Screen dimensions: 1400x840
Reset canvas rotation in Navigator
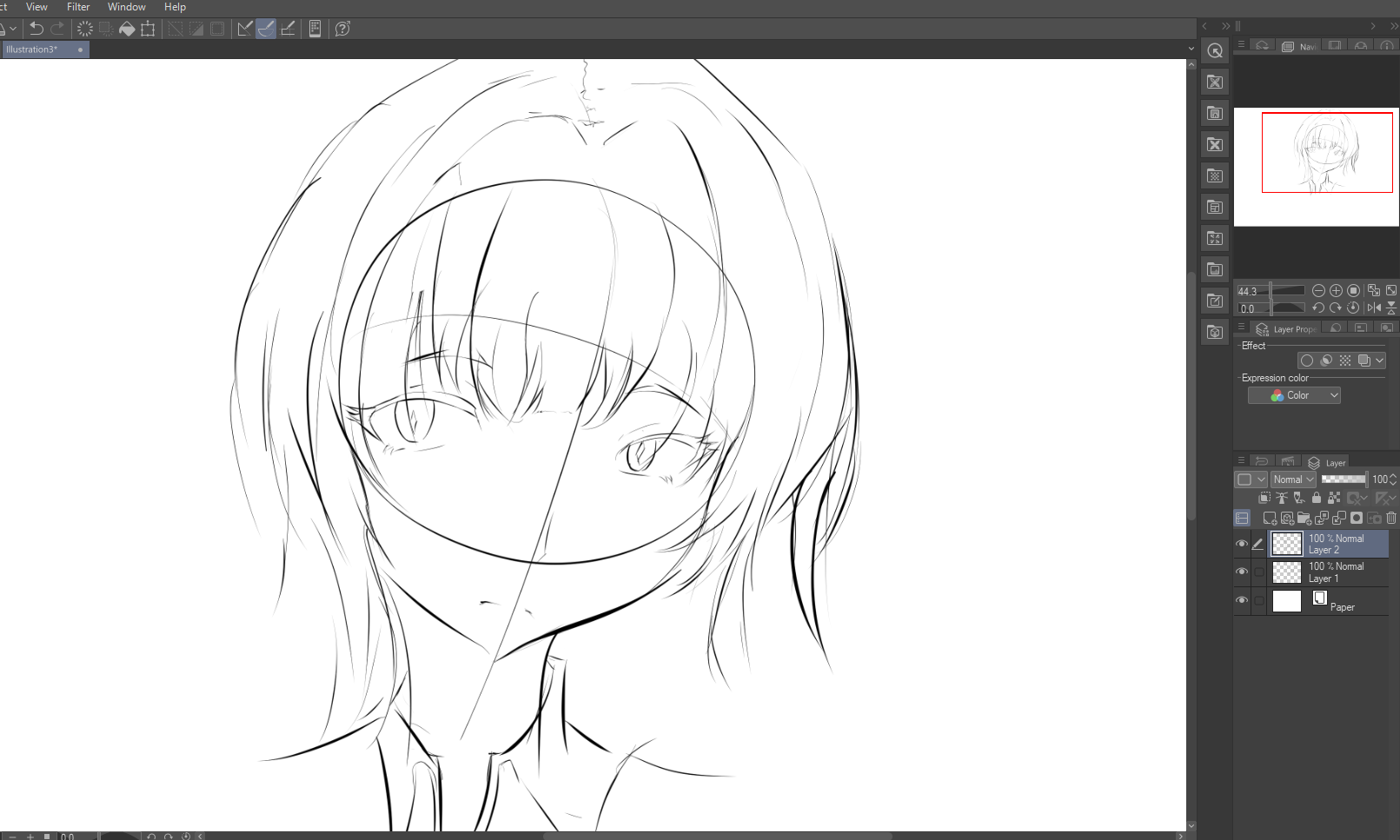[x=1353, y=308]
